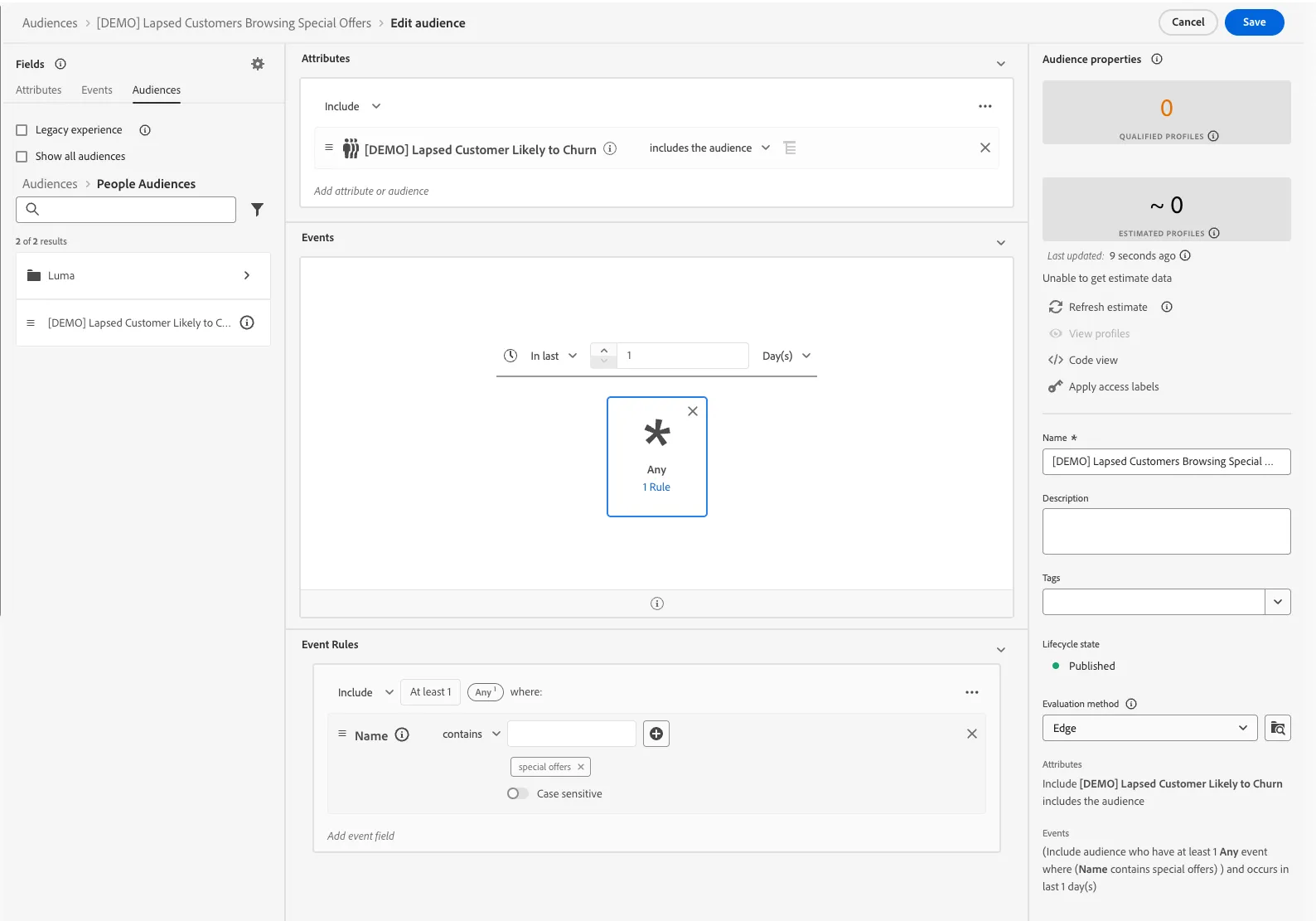Add value with the plus button
Image resolution: width=1316 pixels, height=921 pixels.
(x=656, y=734)
